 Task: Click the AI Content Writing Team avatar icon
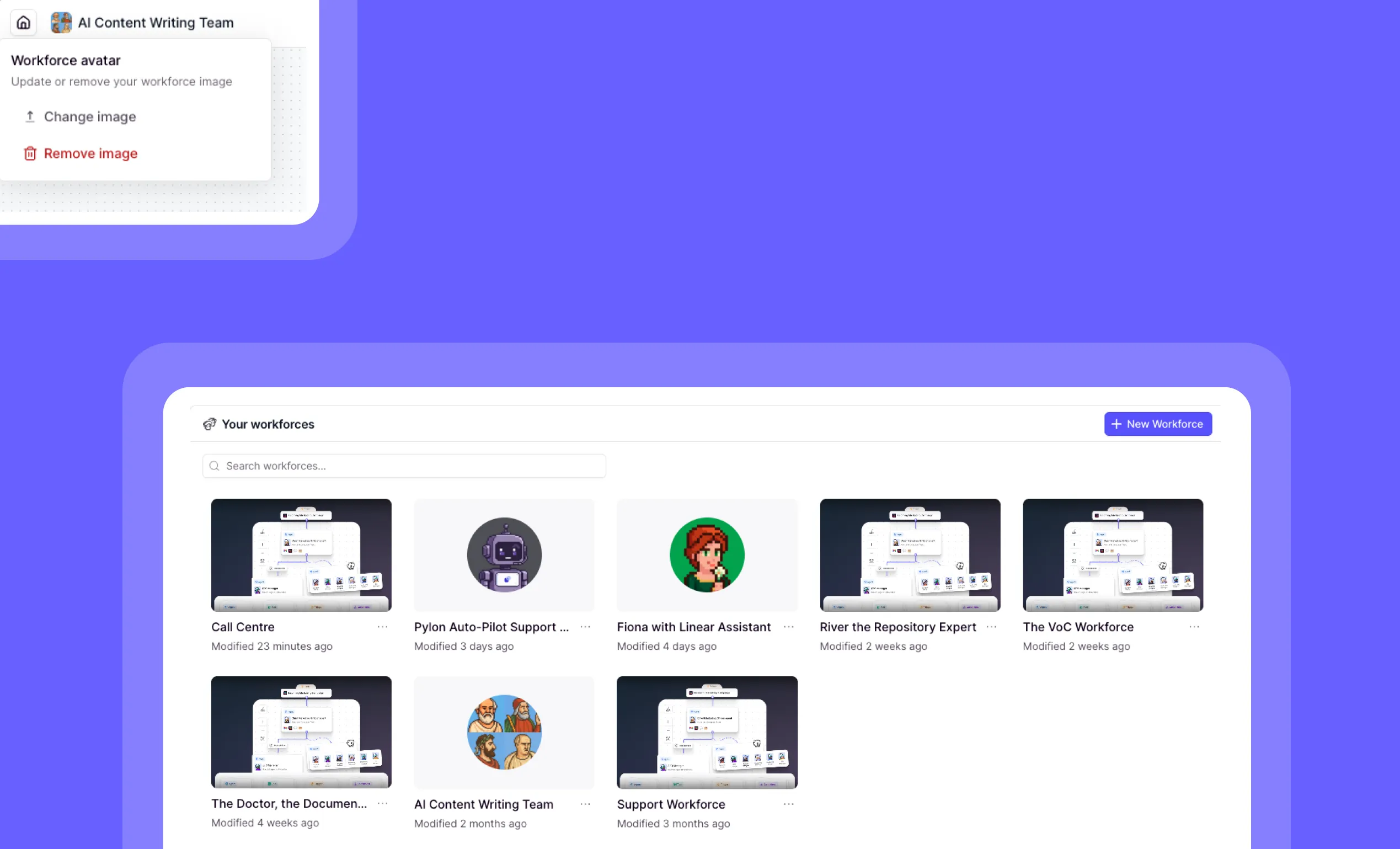[60, 22]
